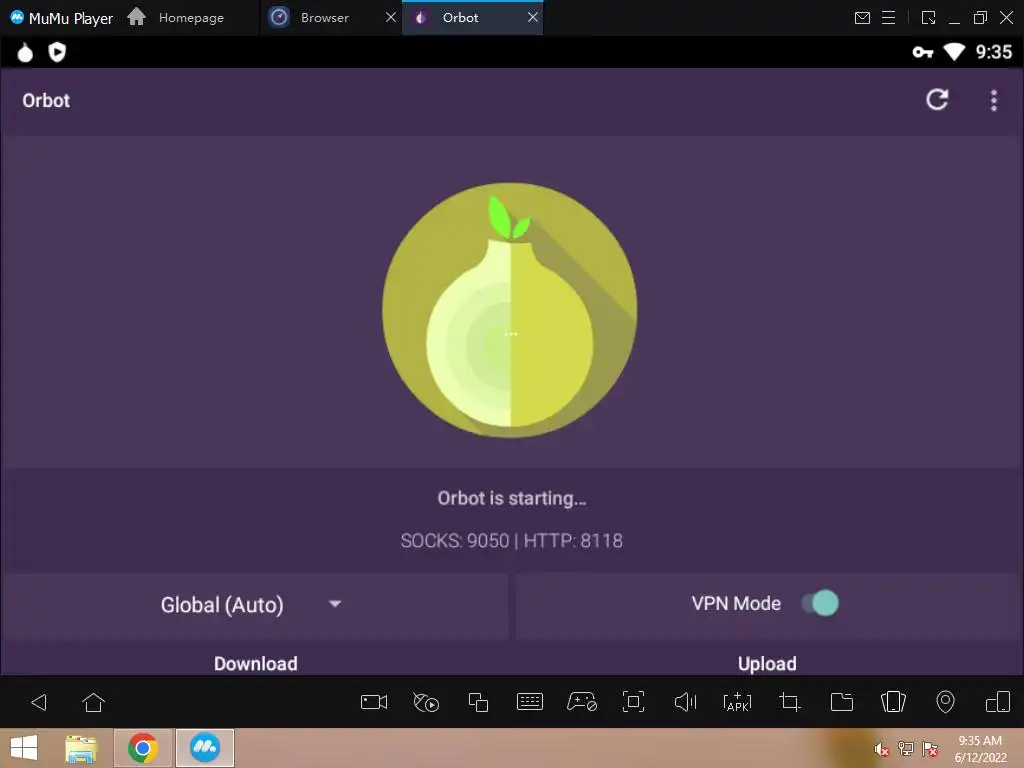Image resolution: width=1024 pixels, height=768 pixels.
Task: Click the muted speaker tray icon
Action: (x=882, y=749)
